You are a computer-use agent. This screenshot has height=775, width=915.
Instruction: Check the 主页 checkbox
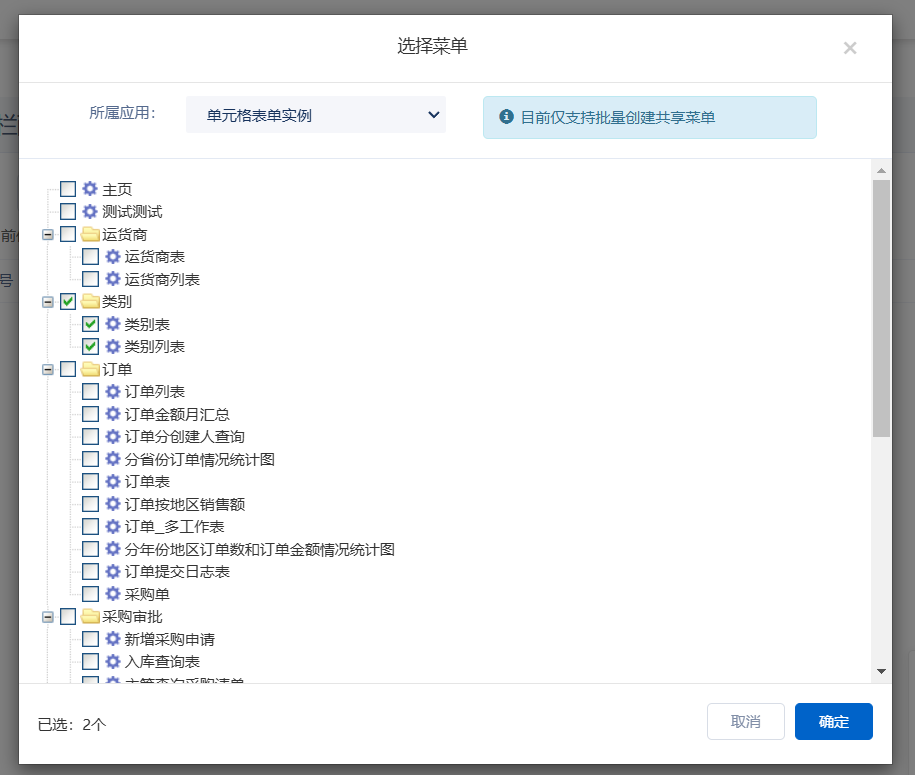click(x=68, y=188)
